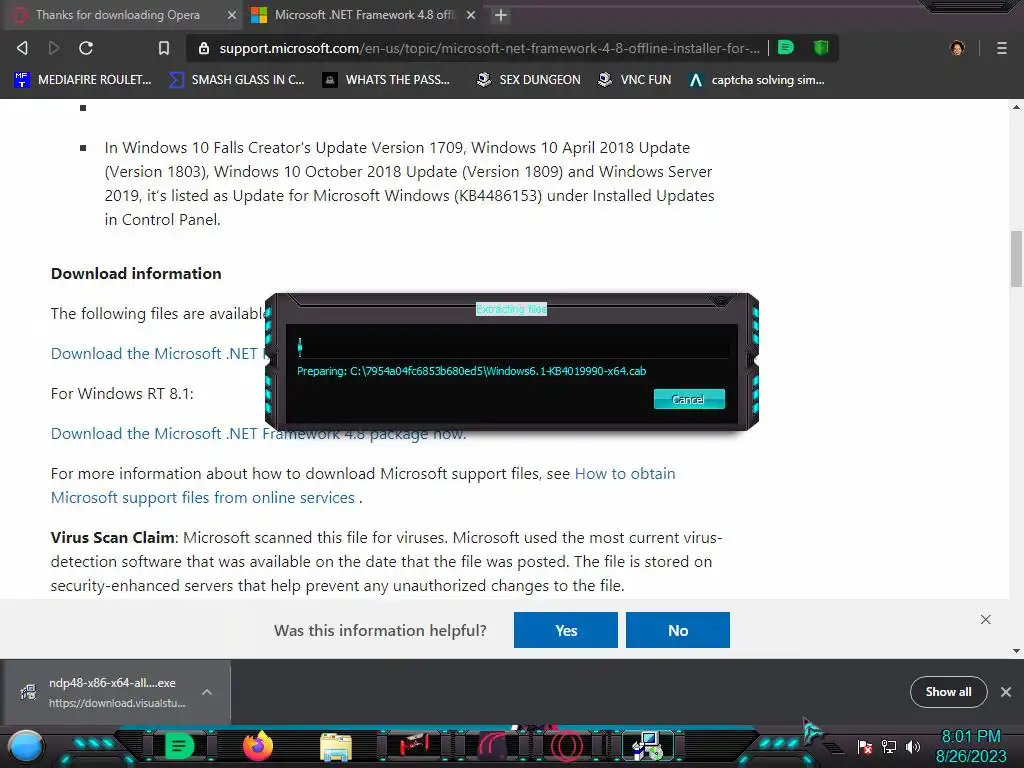Expand the download item options chevron
The width and height of the screenshot is (1024, 768).
pos(207,692)
